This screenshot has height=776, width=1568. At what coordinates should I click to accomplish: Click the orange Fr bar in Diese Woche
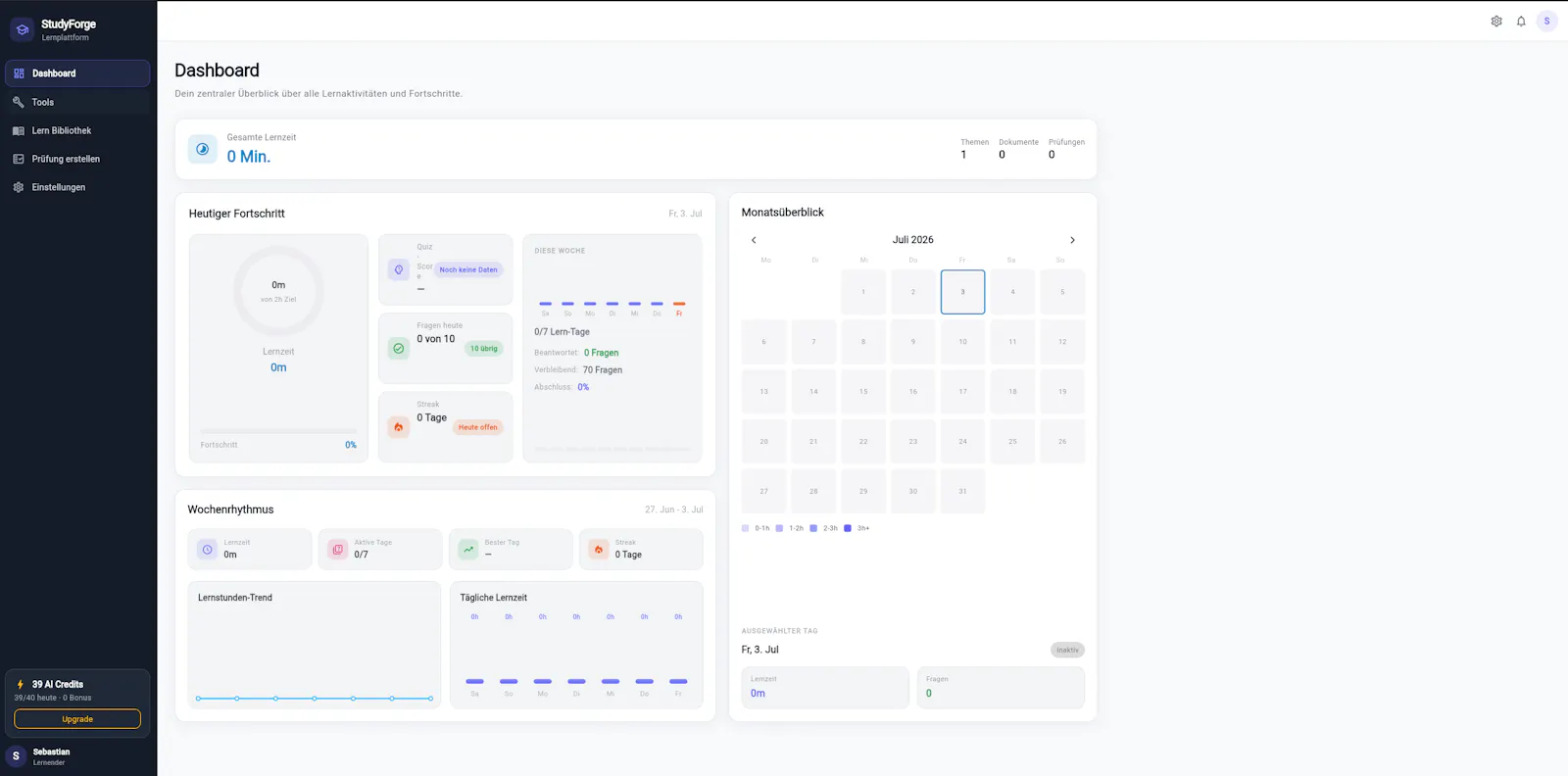[x=679, y=304]
